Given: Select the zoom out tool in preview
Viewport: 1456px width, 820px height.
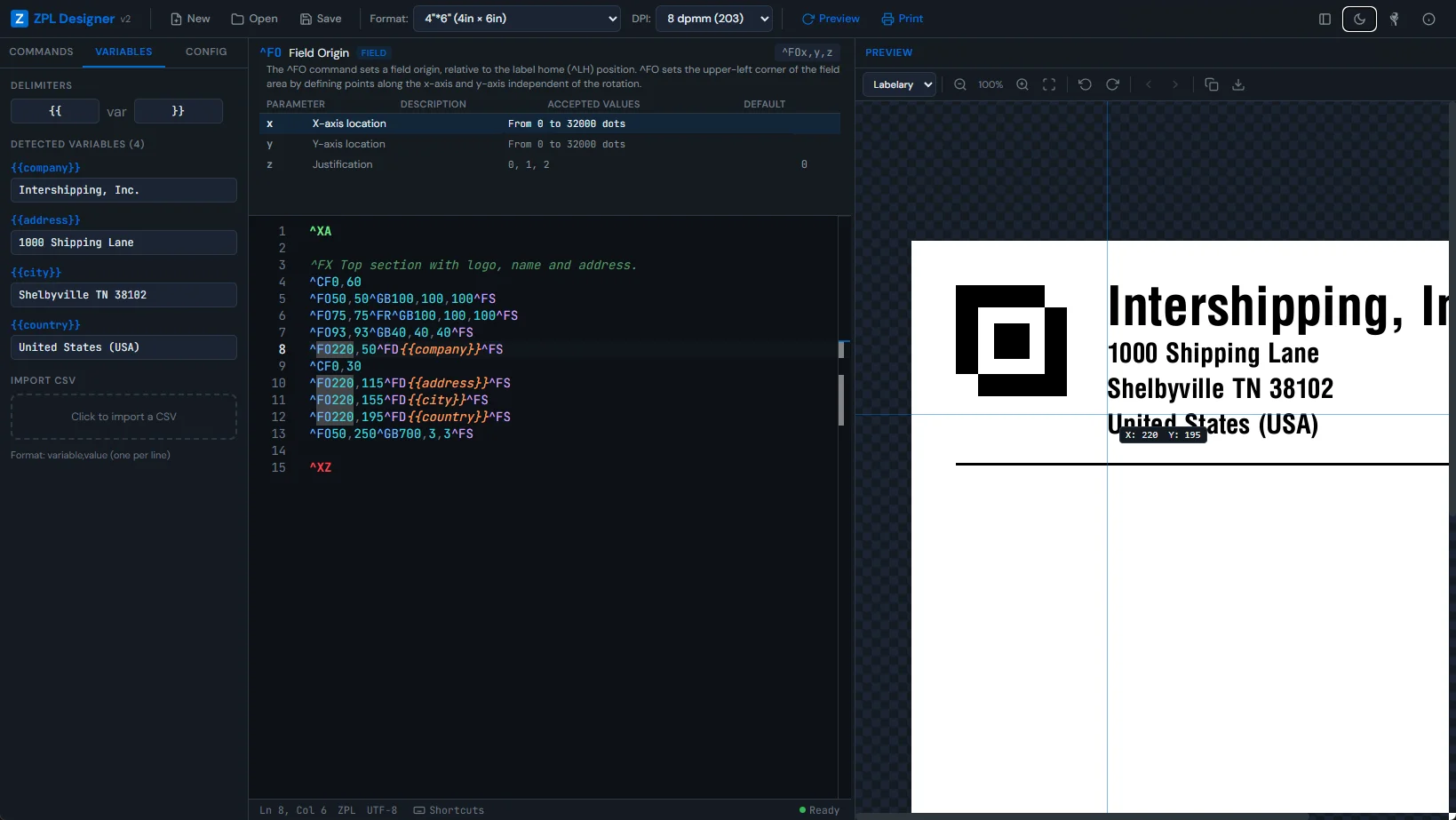Looking at the screenshot, I should [x=960, y=84].
